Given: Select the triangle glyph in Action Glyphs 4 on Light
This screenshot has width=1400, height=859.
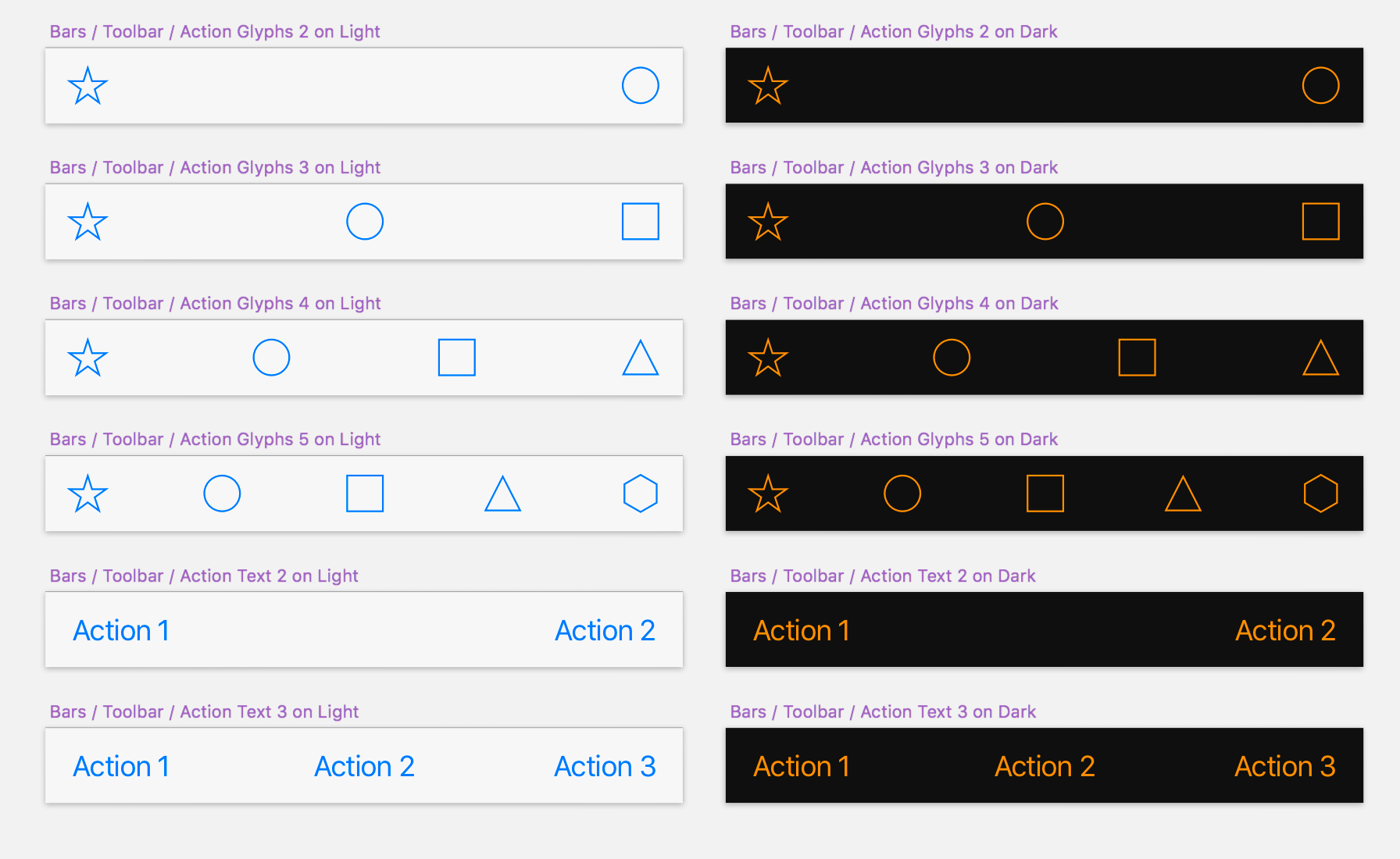Looking at the screenshot, I should (640, 358).
